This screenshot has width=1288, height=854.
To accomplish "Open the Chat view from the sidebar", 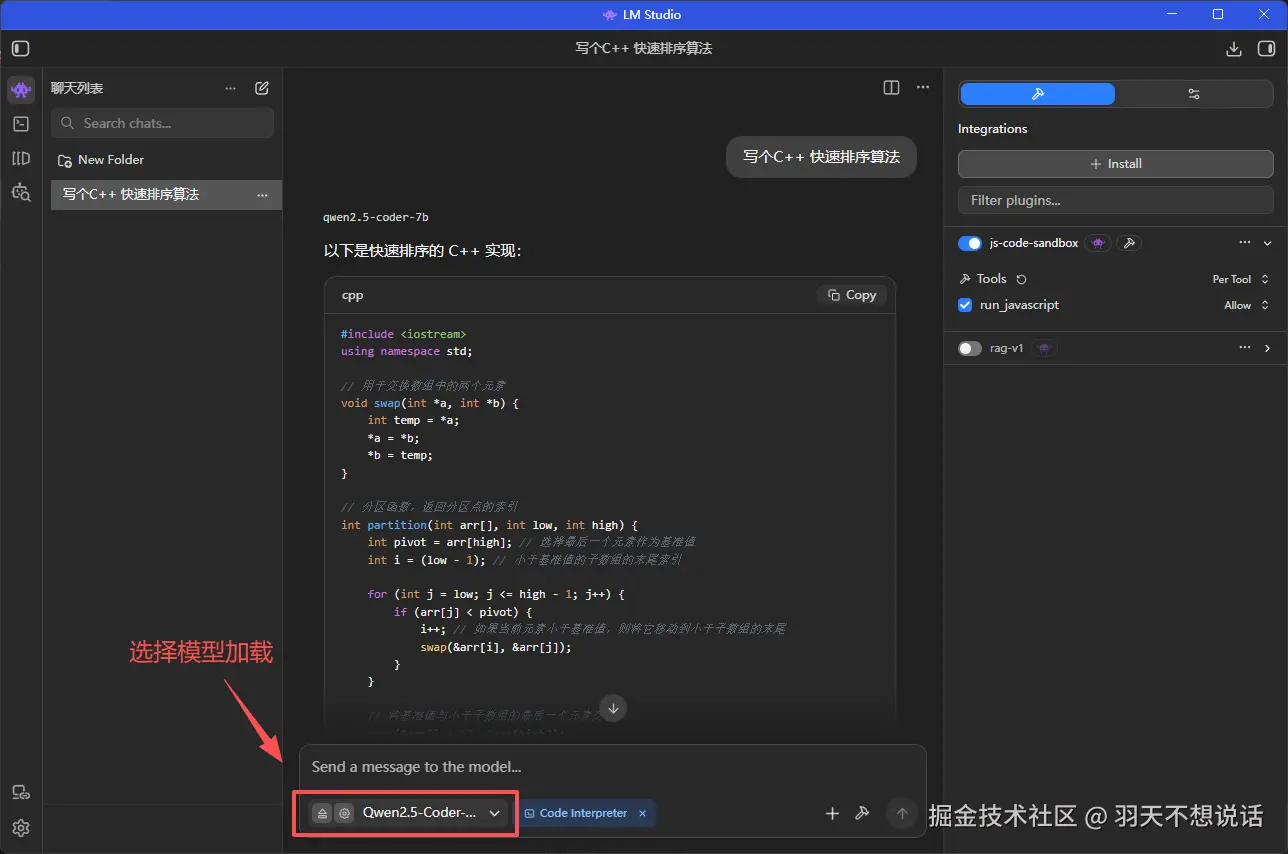I will tap(21, 90).
